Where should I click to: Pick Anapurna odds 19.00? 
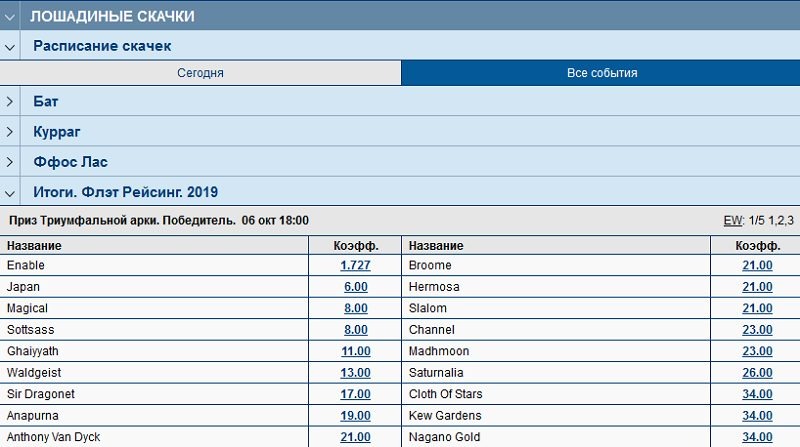coord(355,416)
